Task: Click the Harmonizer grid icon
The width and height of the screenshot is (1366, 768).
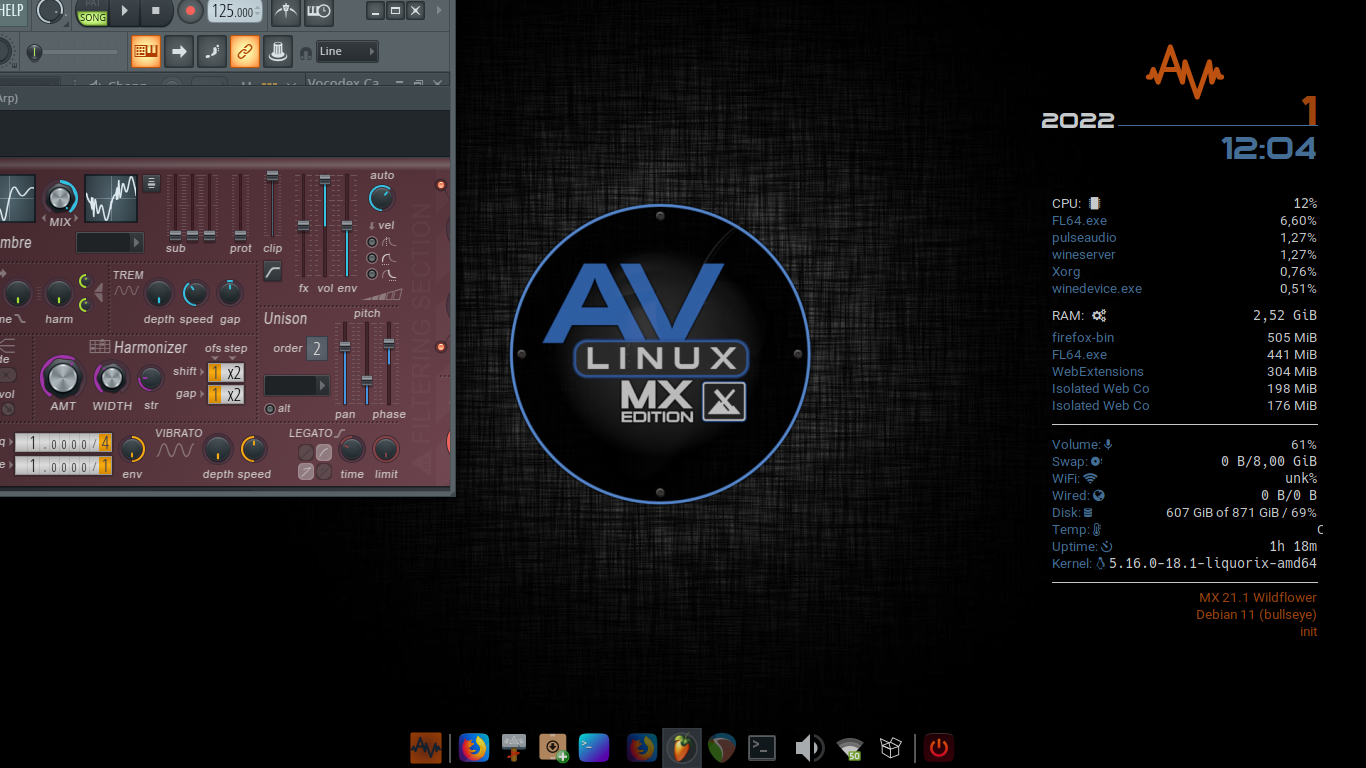Action: coord(99,347)
